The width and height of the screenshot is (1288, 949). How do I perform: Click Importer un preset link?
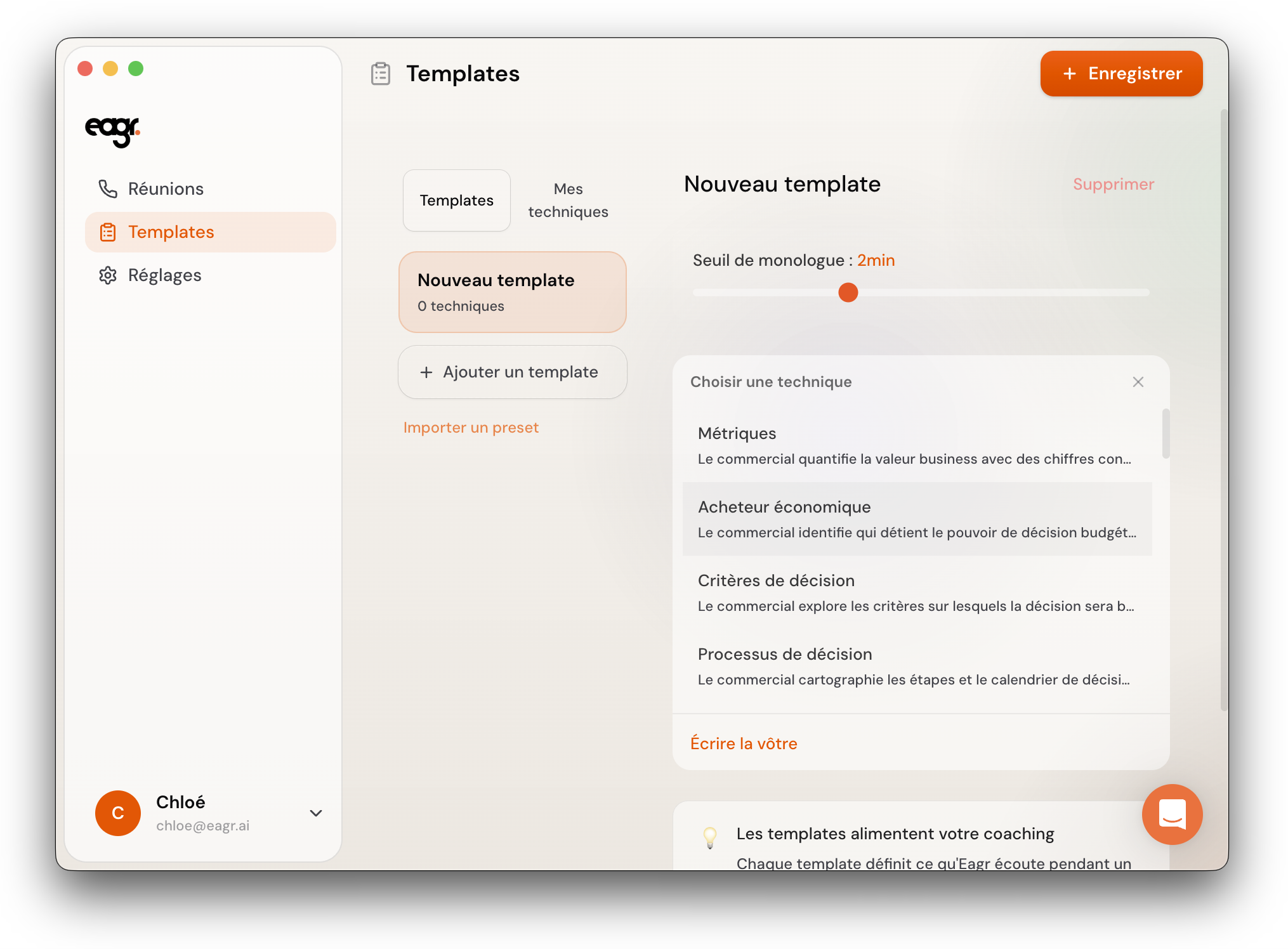tap(471, 428)
